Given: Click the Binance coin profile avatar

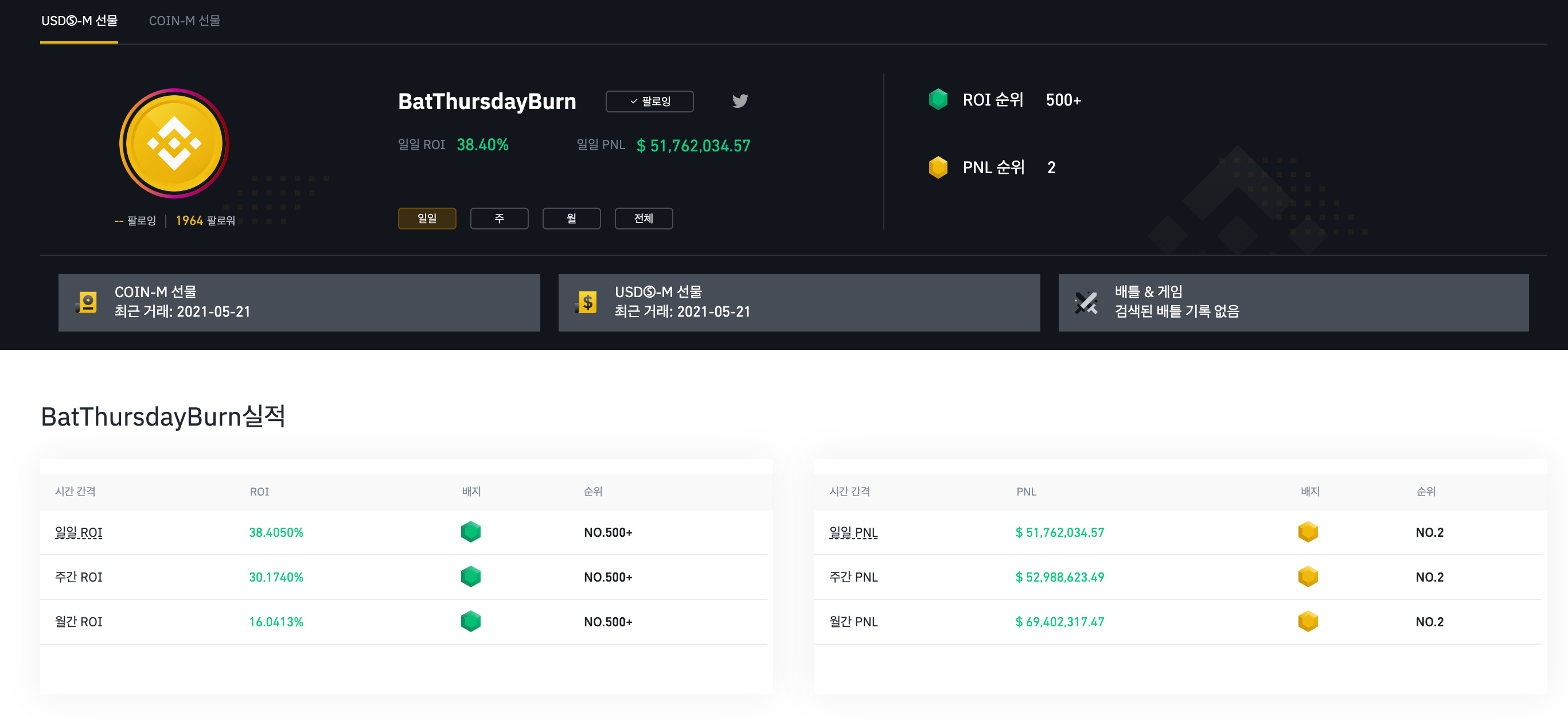Looking at the screenshot, I should 174,143.
